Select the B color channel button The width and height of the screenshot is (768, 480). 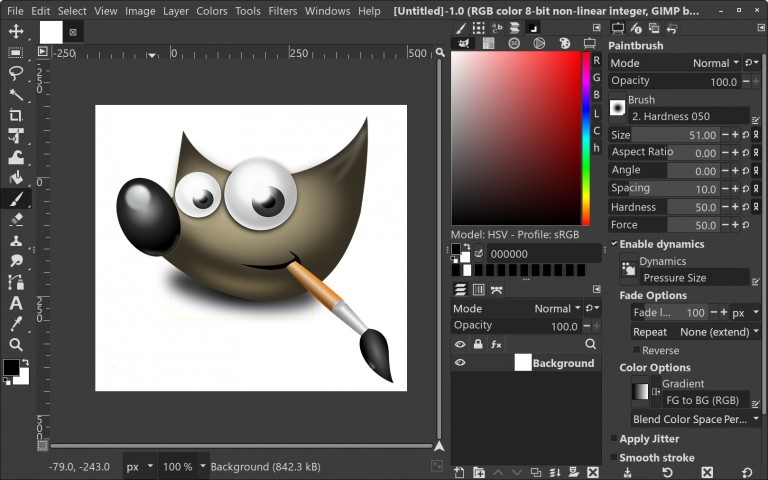tap(597, 95)
